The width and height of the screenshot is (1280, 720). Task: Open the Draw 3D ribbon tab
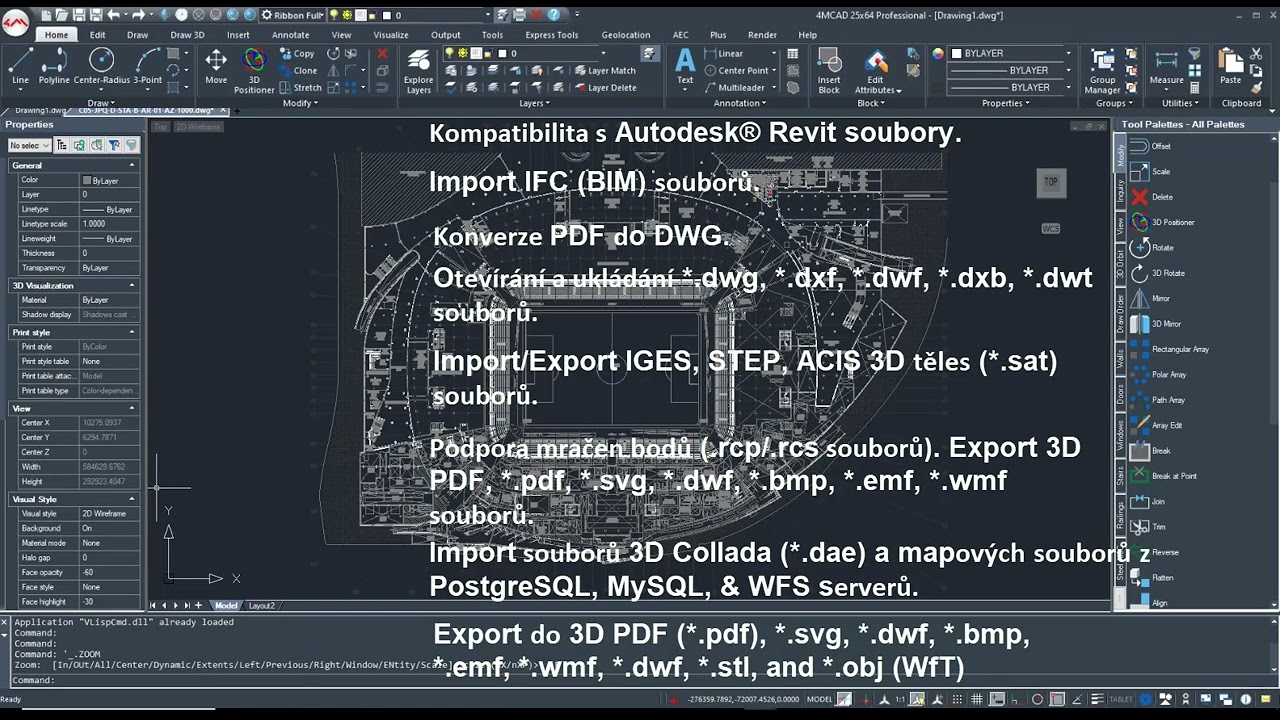click(187, 35)
